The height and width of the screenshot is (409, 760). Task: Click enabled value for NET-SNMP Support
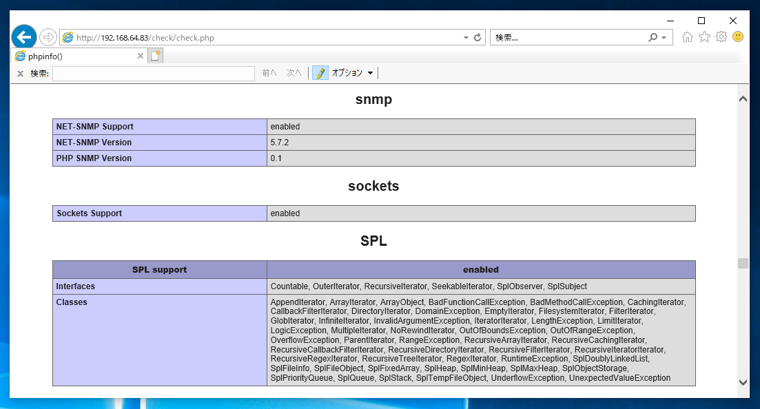click(285, 126)
